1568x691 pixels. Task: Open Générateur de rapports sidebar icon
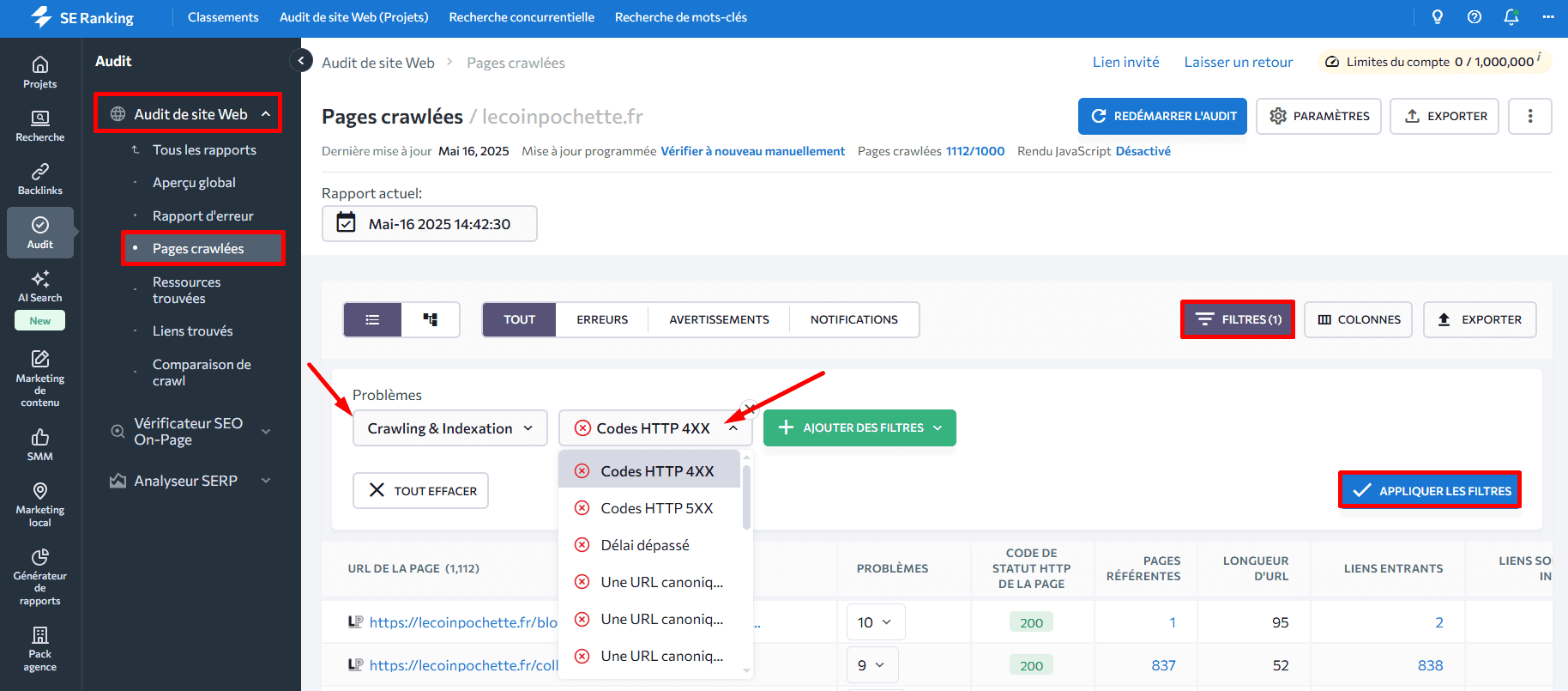coord(39,576)
